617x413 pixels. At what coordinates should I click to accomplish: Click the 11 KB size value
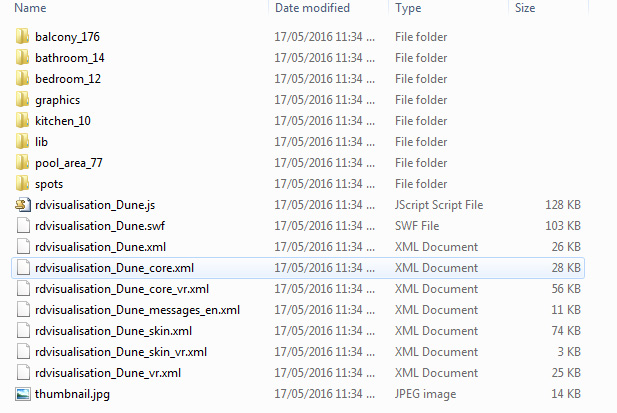[x=566, y=310]
